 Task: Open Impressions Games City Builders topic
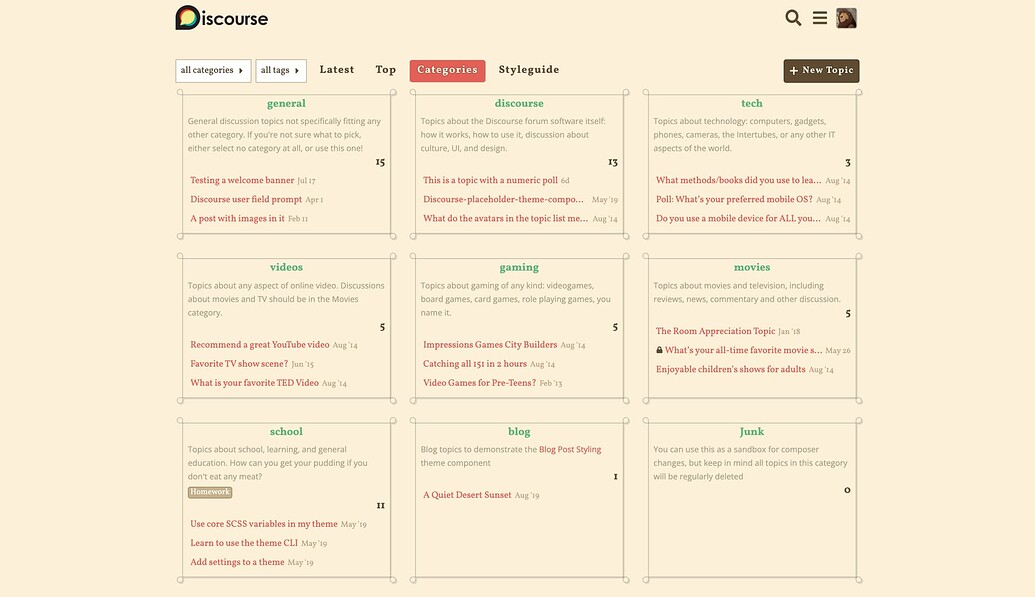[490, 345]
